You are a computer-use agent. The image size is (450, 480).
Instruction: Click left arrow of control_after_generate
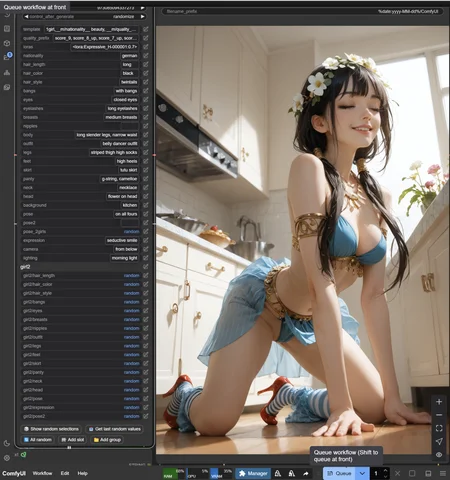tap(26, 16)
